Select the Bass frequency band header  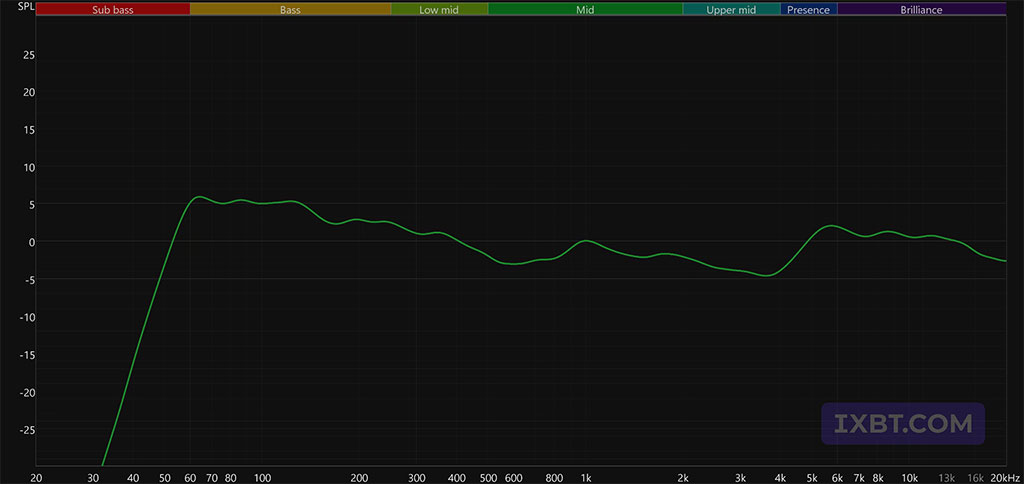click(290, 10)
